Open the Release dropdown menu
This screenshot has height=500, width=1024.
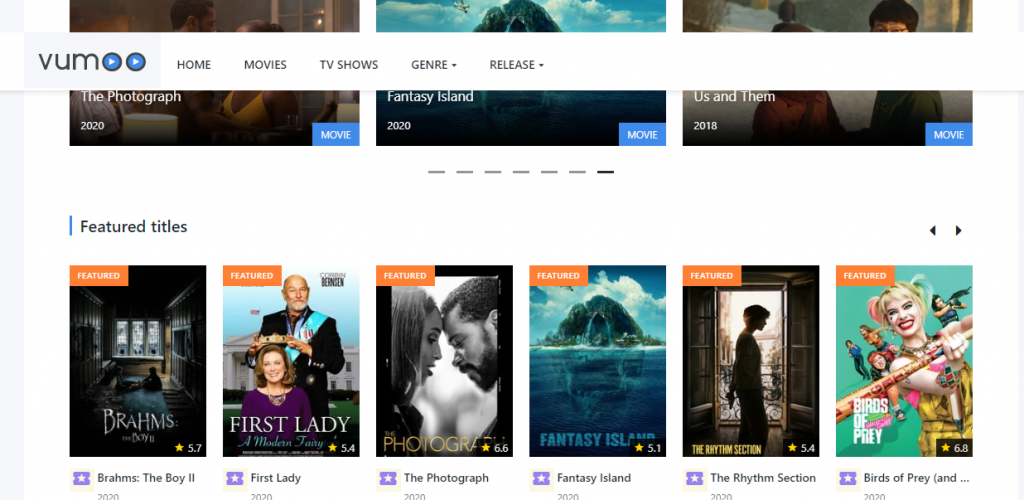pos(516,65)
